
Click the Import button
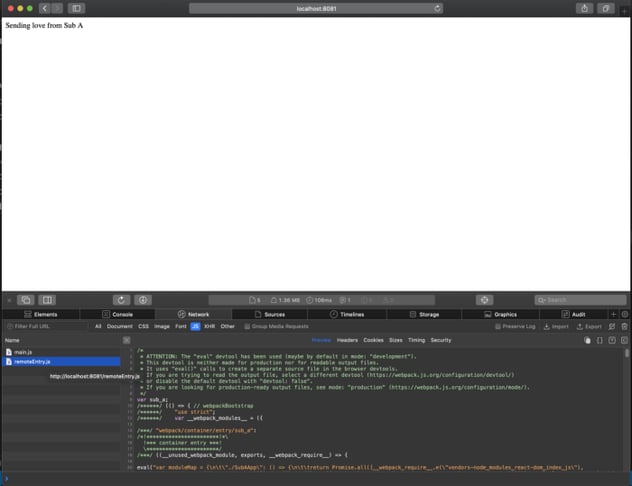556,326
